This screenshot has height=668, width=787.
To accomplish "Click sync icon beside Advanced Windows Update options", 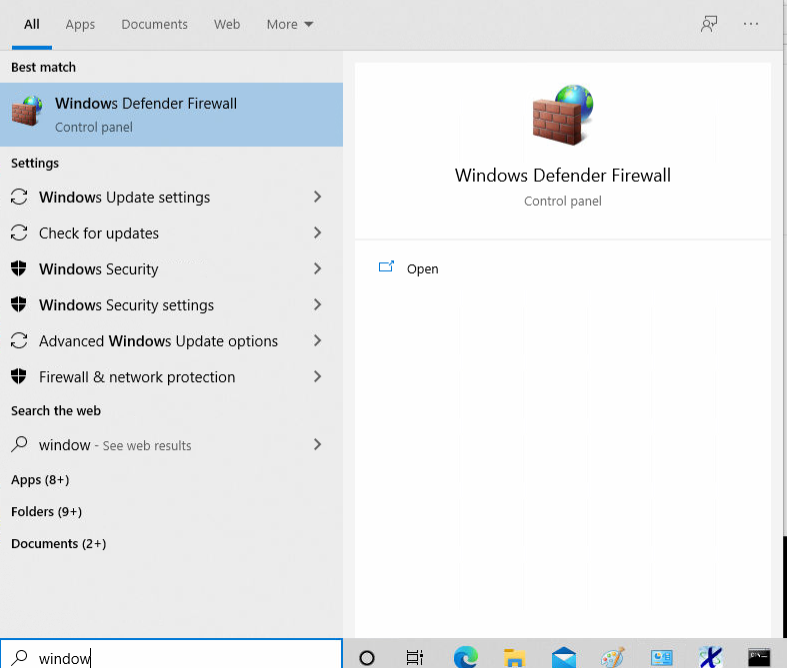I will click(19, 341).
